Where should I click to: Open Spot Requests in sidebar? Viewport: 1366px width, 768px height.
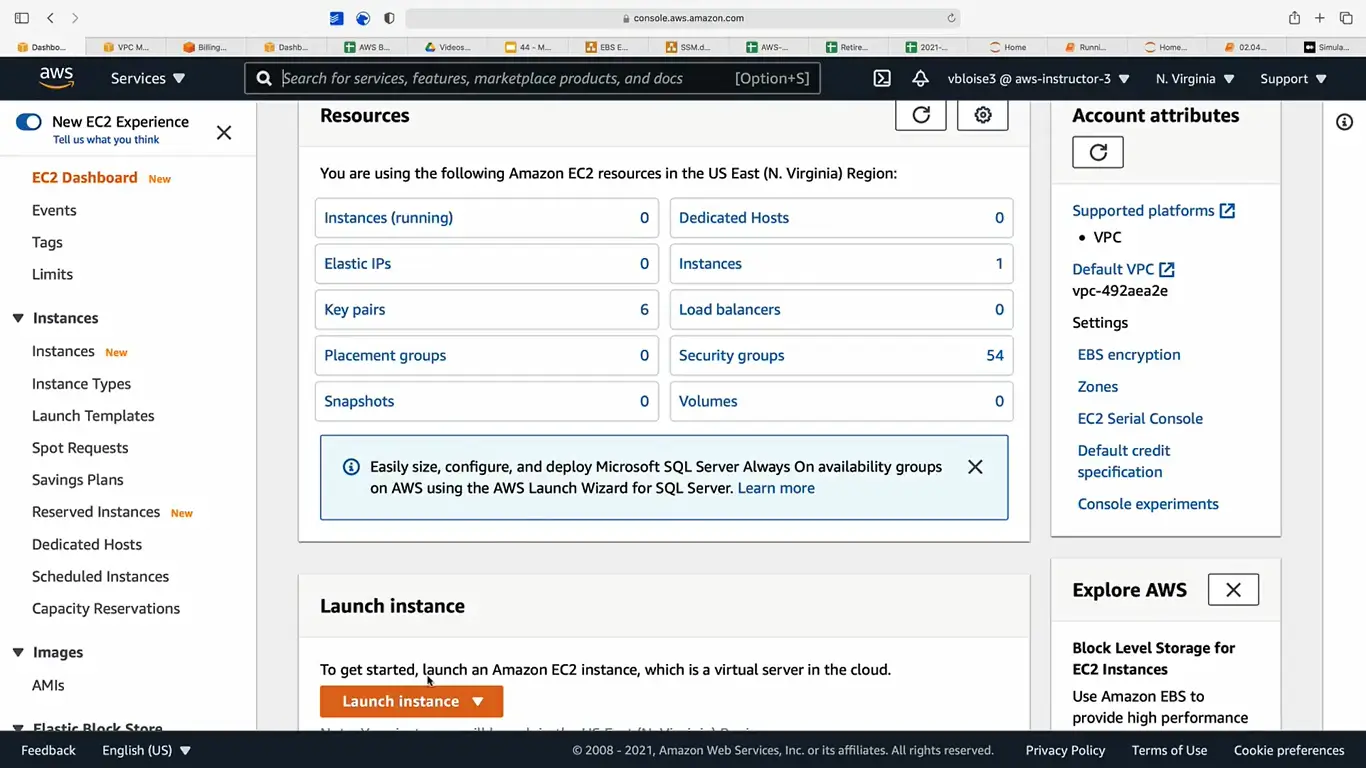pyautogui.click(x=80, y=448)
